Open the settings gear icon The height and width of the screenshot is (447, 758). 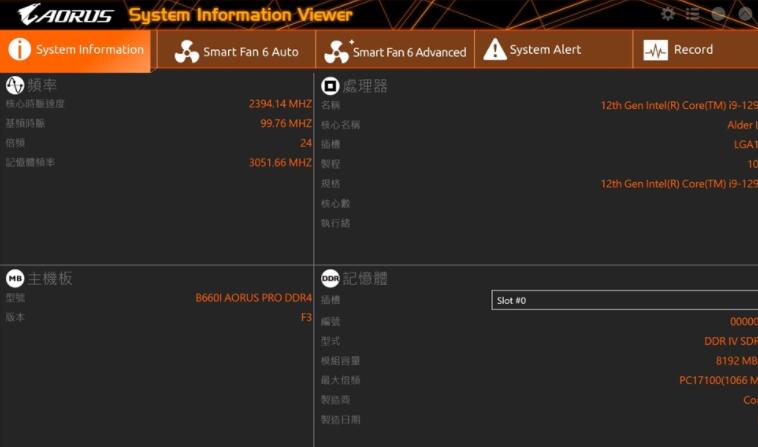[x=668, y=14]
